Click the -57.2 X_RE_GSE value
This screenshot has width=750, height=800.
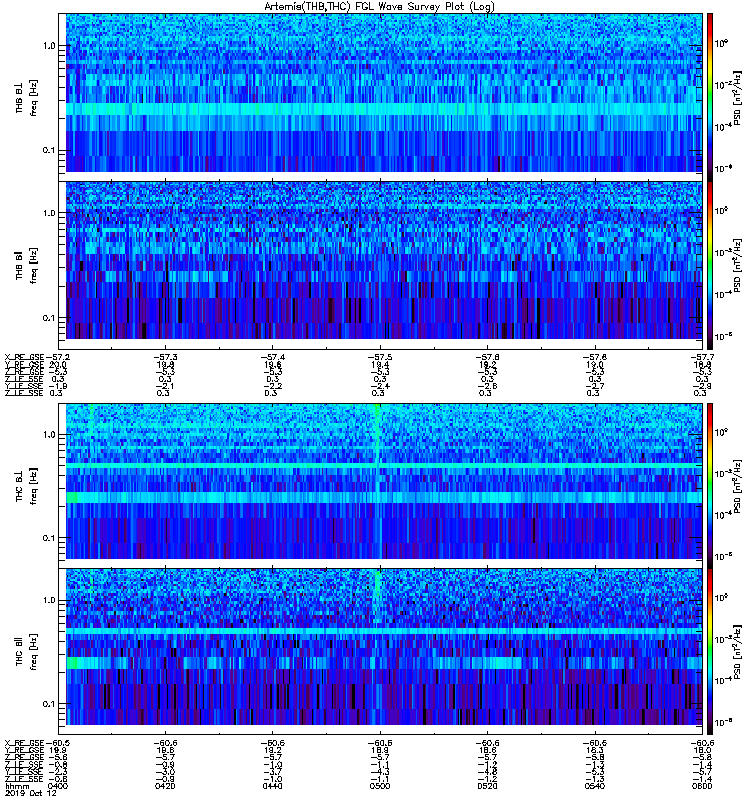pos(58,357)
